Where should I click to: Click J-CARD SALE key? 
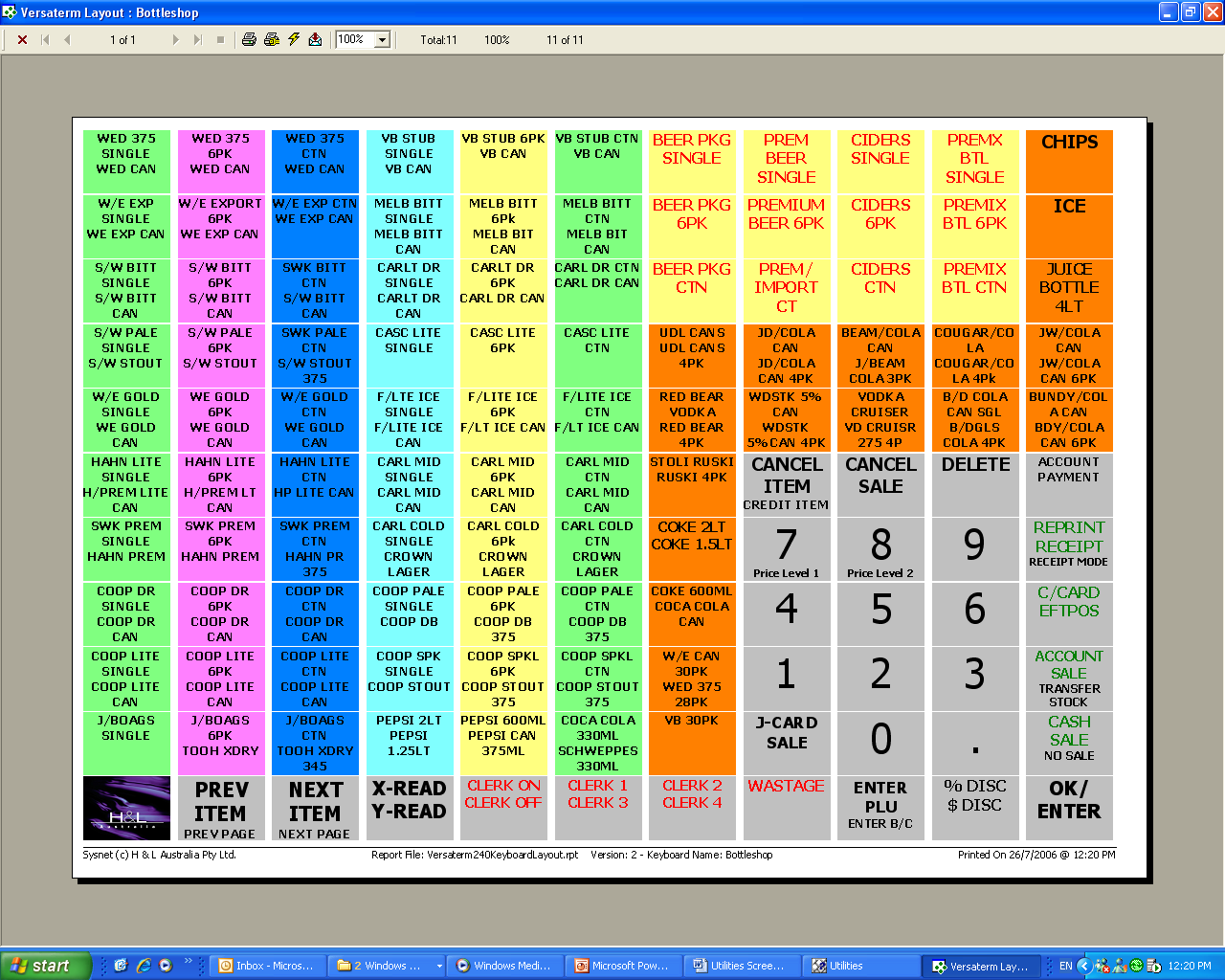tap(787, 743)
